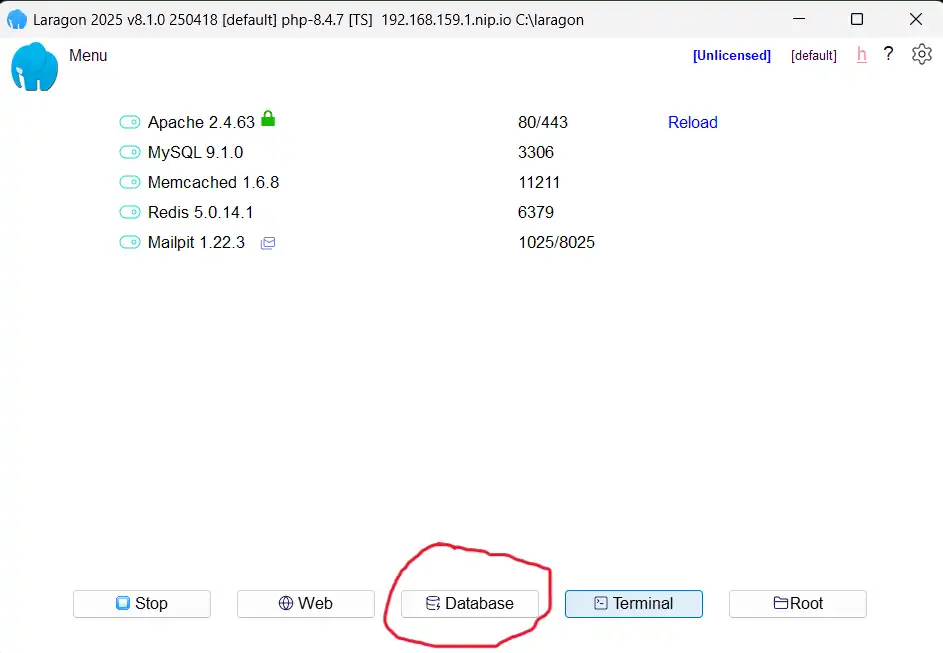
Task: Open the Mailpit mail inbox icon
Action: 268,243
